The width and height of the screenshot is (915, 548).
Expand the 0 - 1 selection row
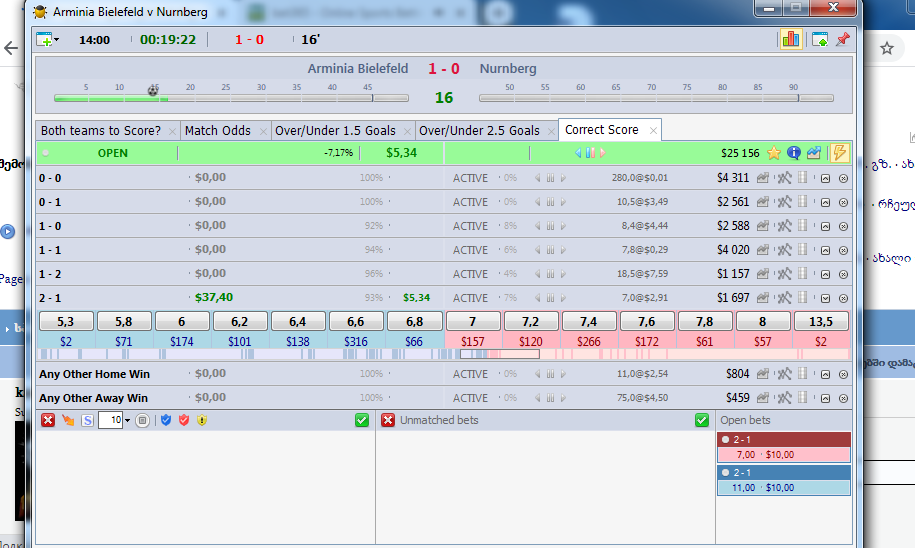825,203
